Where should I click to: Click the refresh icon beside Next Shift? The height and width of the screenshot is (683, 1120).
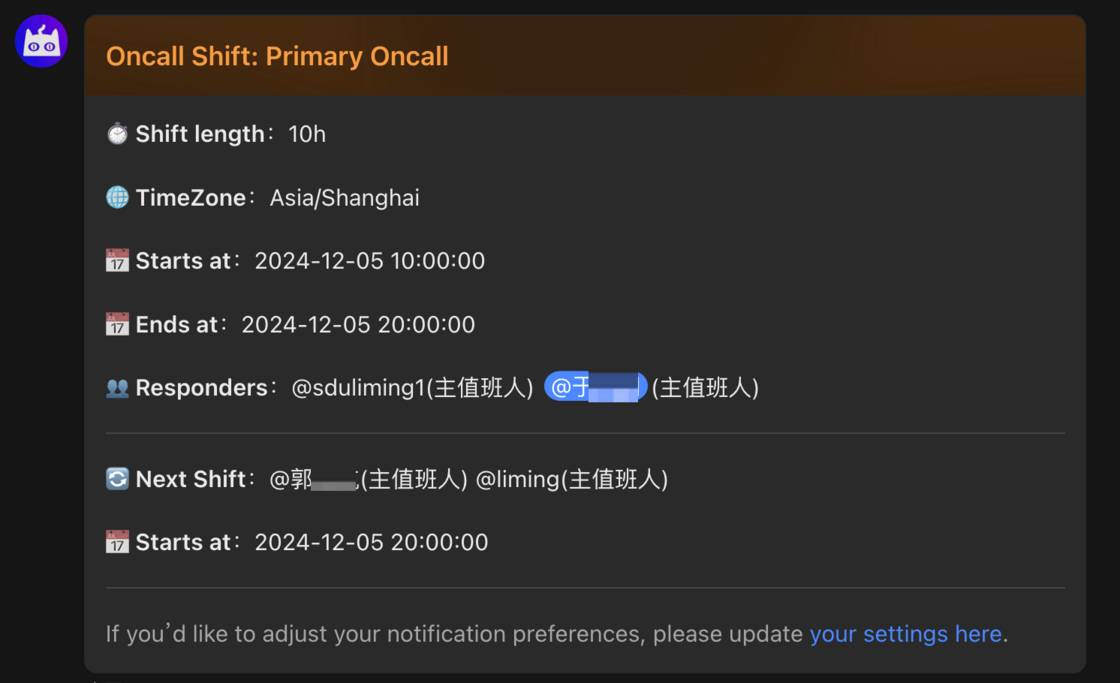117,478
